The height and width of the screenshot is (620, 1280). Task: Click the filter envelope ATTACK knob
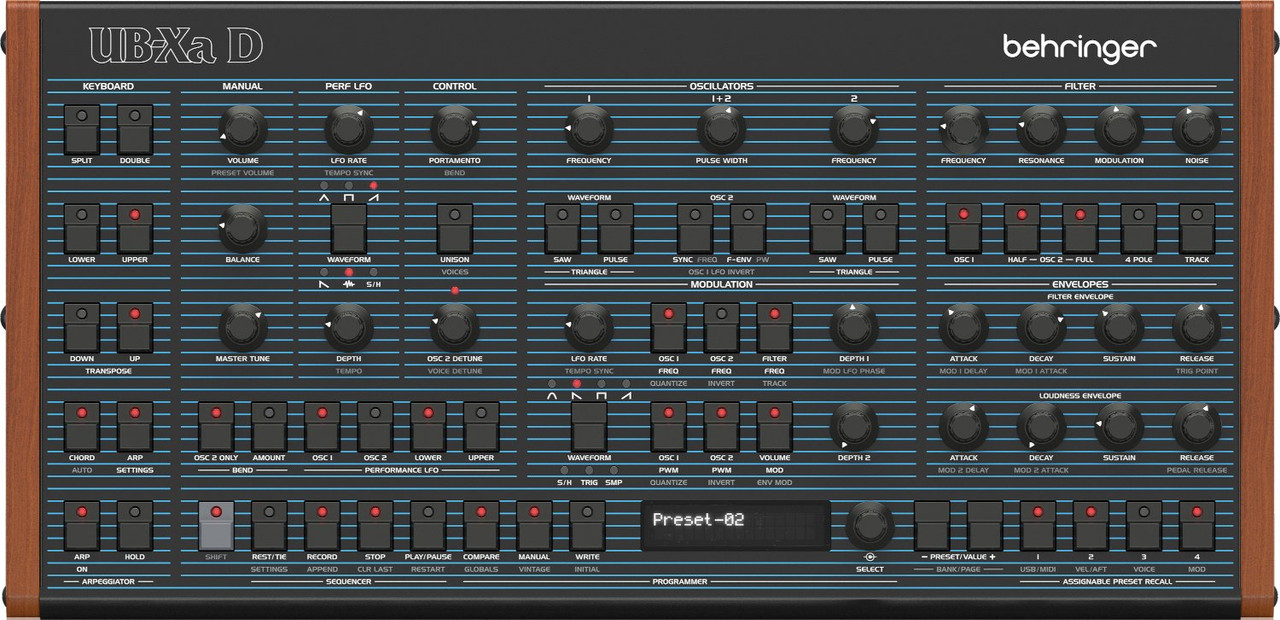coord(963,327)
